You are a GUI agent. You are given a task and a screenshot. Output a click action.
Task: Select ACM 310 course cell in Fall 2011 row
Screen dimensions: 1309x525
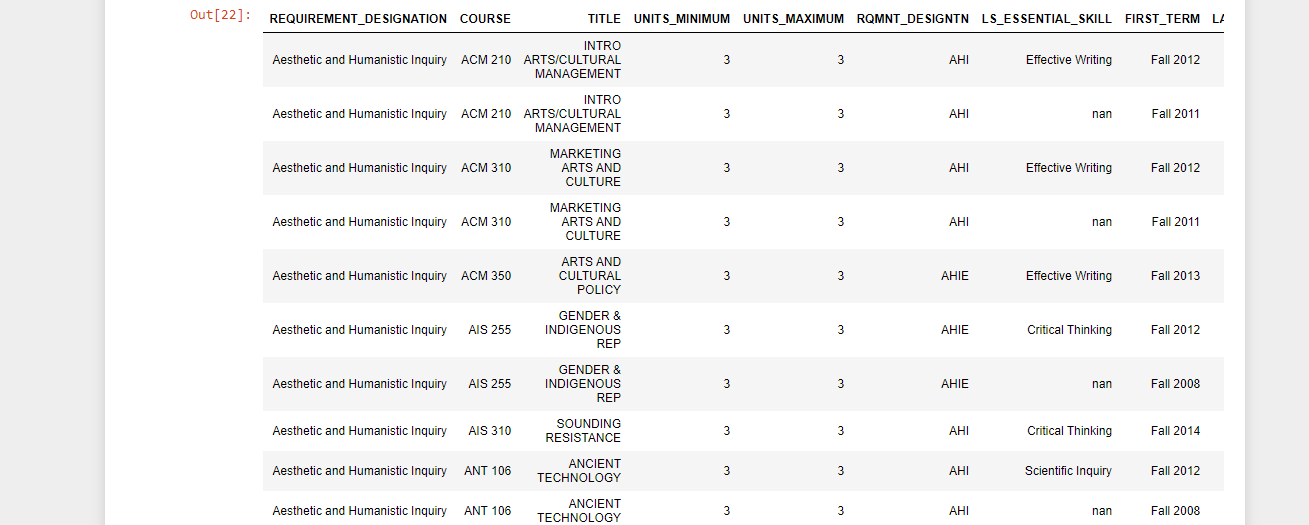486,222
